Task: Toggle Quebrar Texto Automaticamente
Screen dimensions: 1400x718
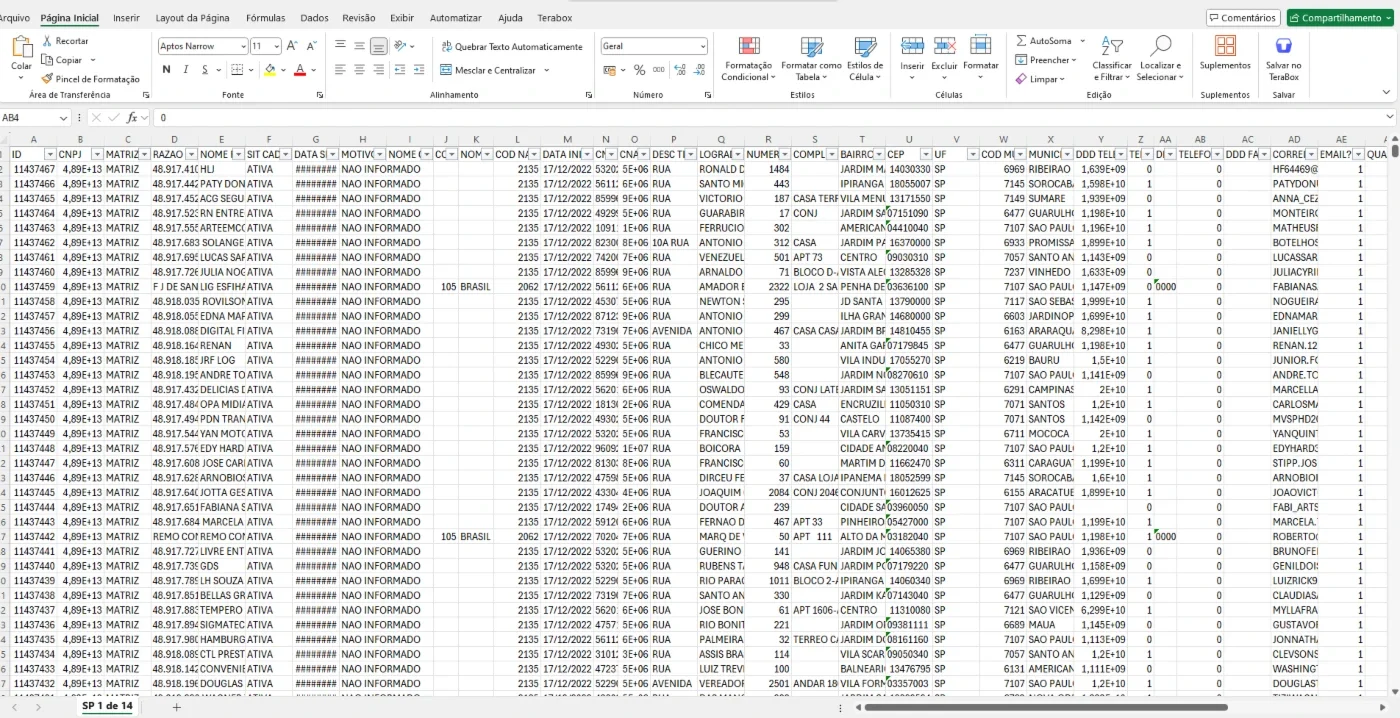Action: 511,47
